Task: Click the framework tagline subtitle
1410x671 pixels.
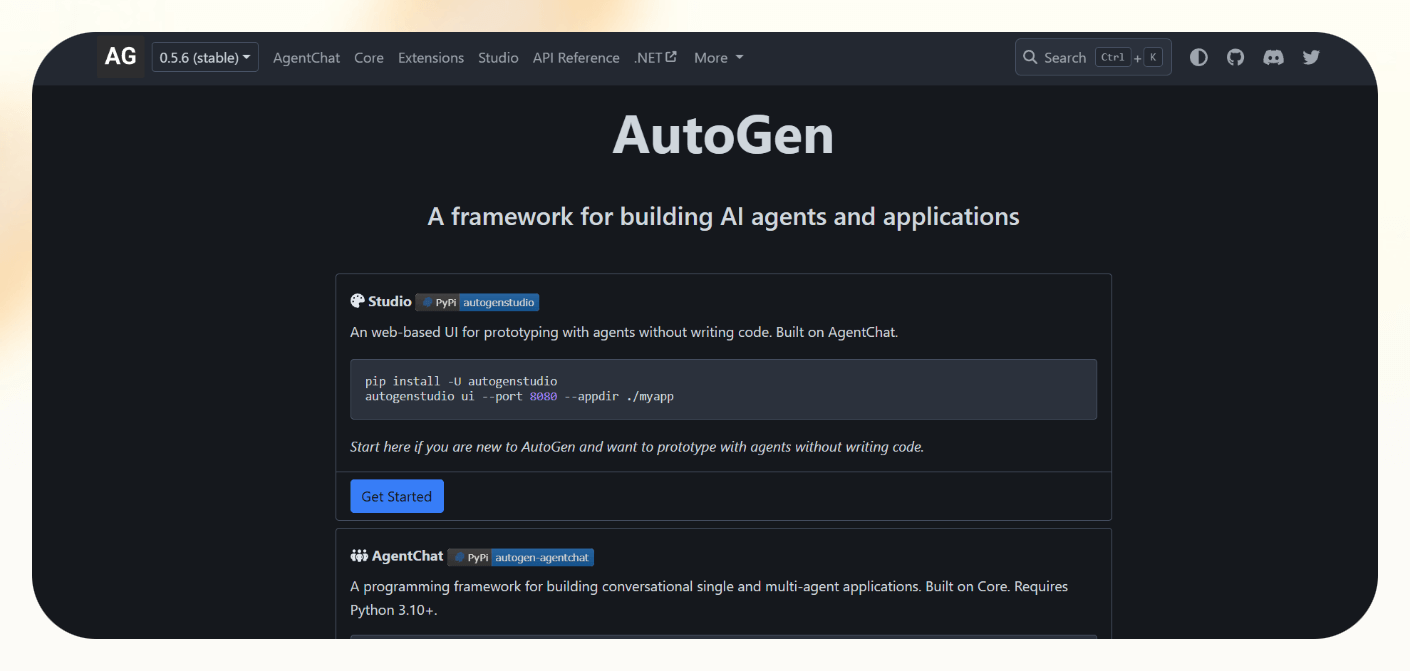Action: click(723, 216)
